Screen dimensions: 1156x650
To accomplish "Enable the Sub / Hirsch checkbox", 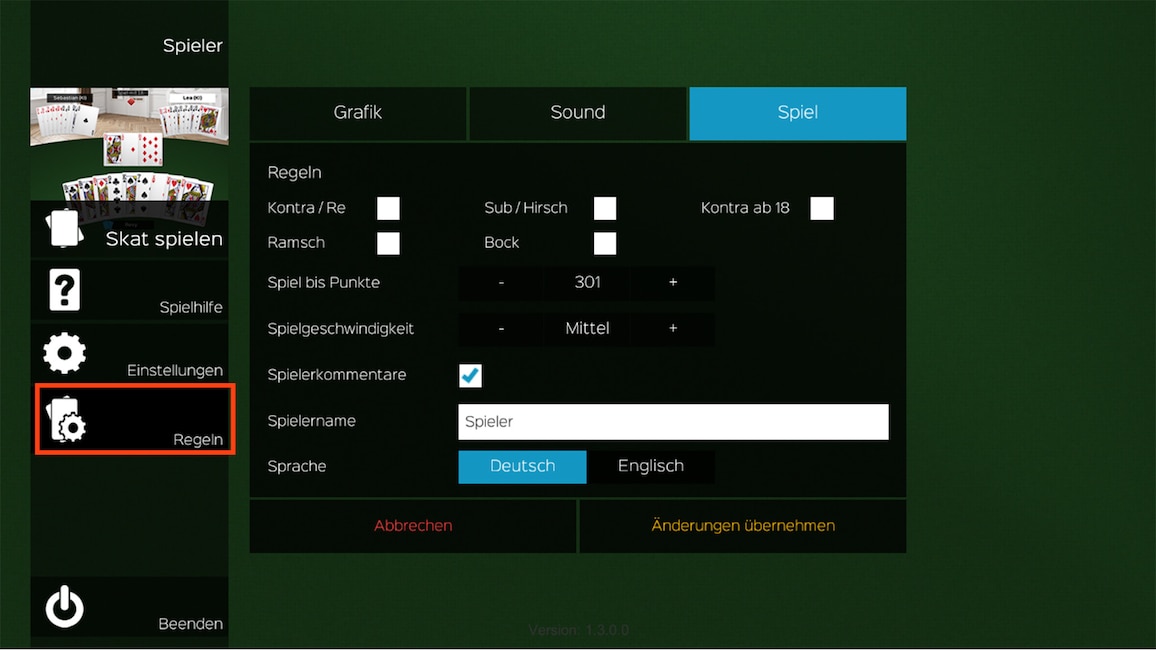I will tap(605, 209).
